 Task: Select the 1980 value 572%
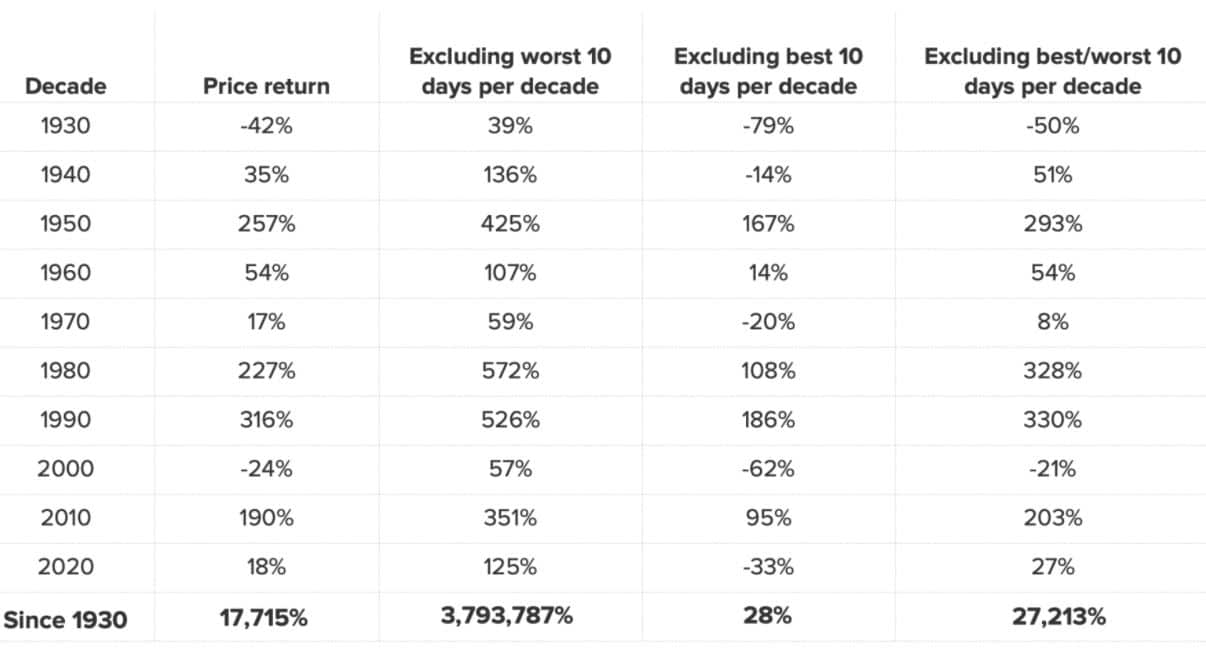(x=511, y=371)
